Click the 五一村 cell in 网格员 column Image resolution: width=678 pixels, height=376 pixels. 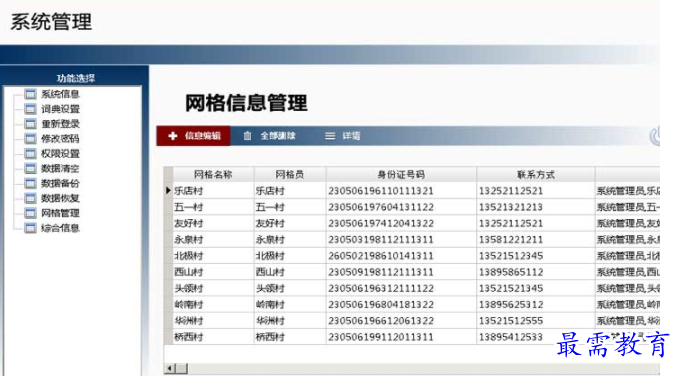290,207
